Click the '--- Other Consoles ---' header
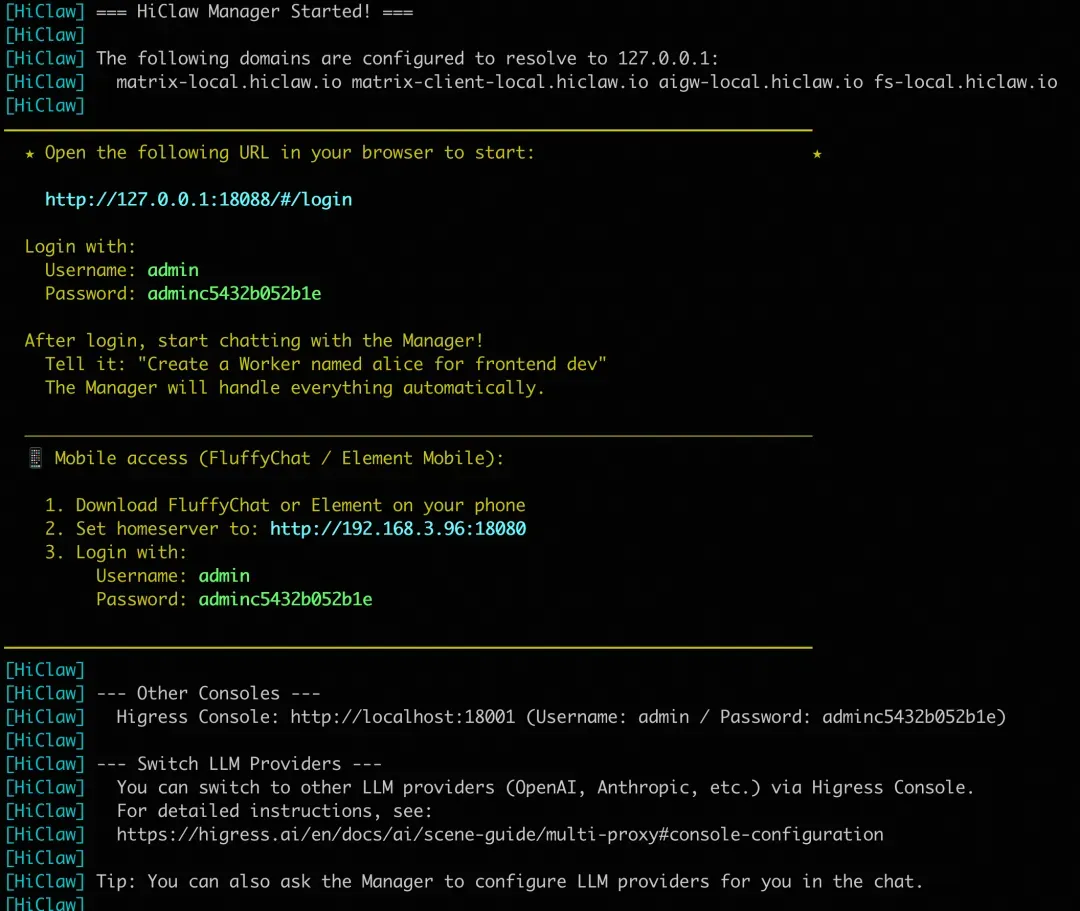 (208, 693)
